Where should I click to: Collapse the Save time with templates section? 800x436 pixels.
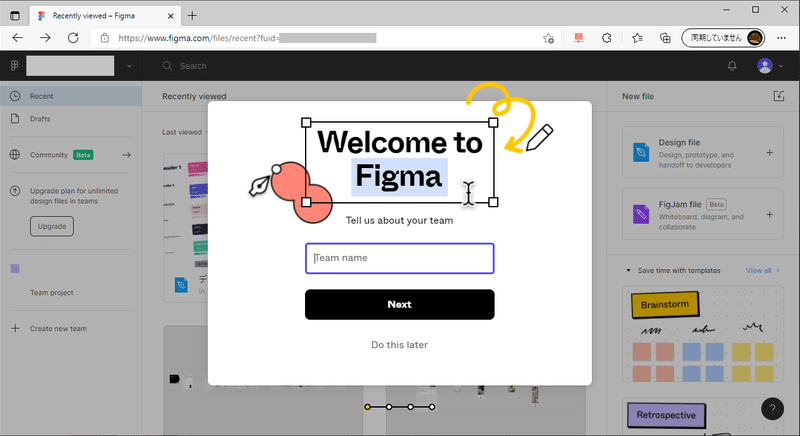[x=629, y=271]
